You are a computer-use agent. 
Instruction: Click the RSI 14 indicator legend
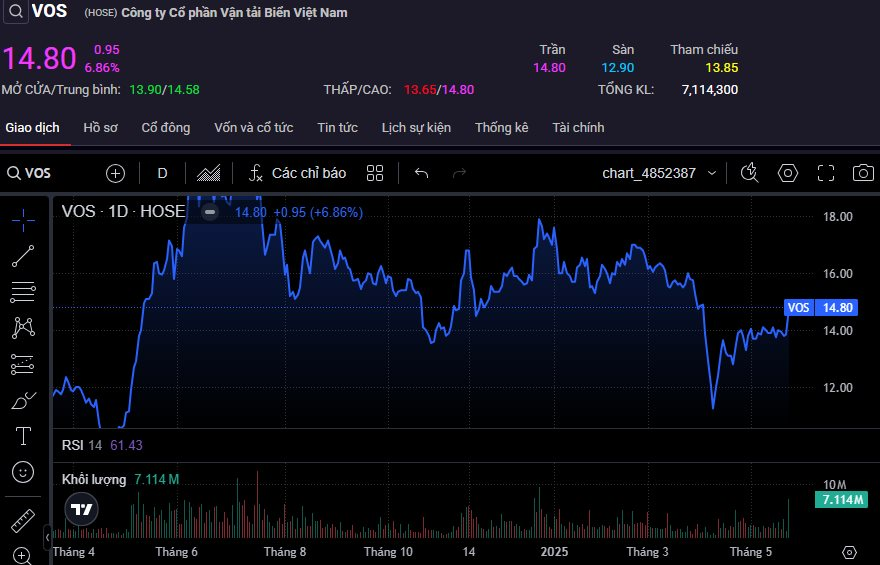click(x=102, y=445)
